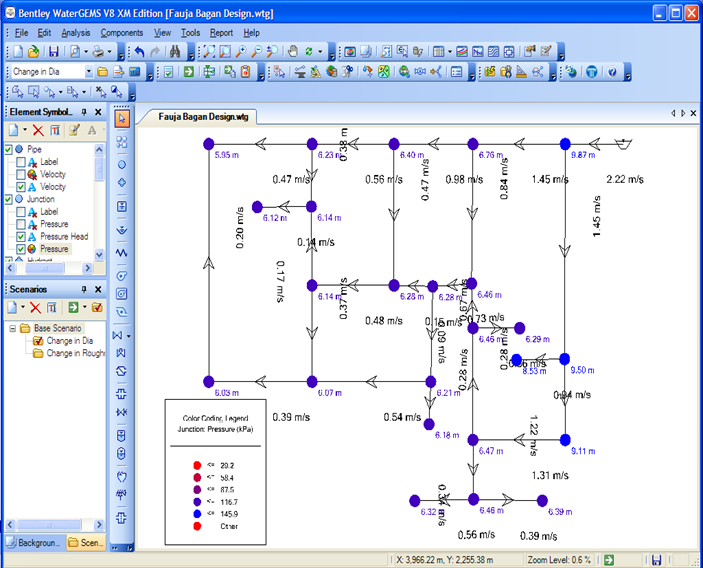Open the 'Change in Dia' scenario dropdown
The width and height of the screenshot is (703, 568).
click(88, 72)
